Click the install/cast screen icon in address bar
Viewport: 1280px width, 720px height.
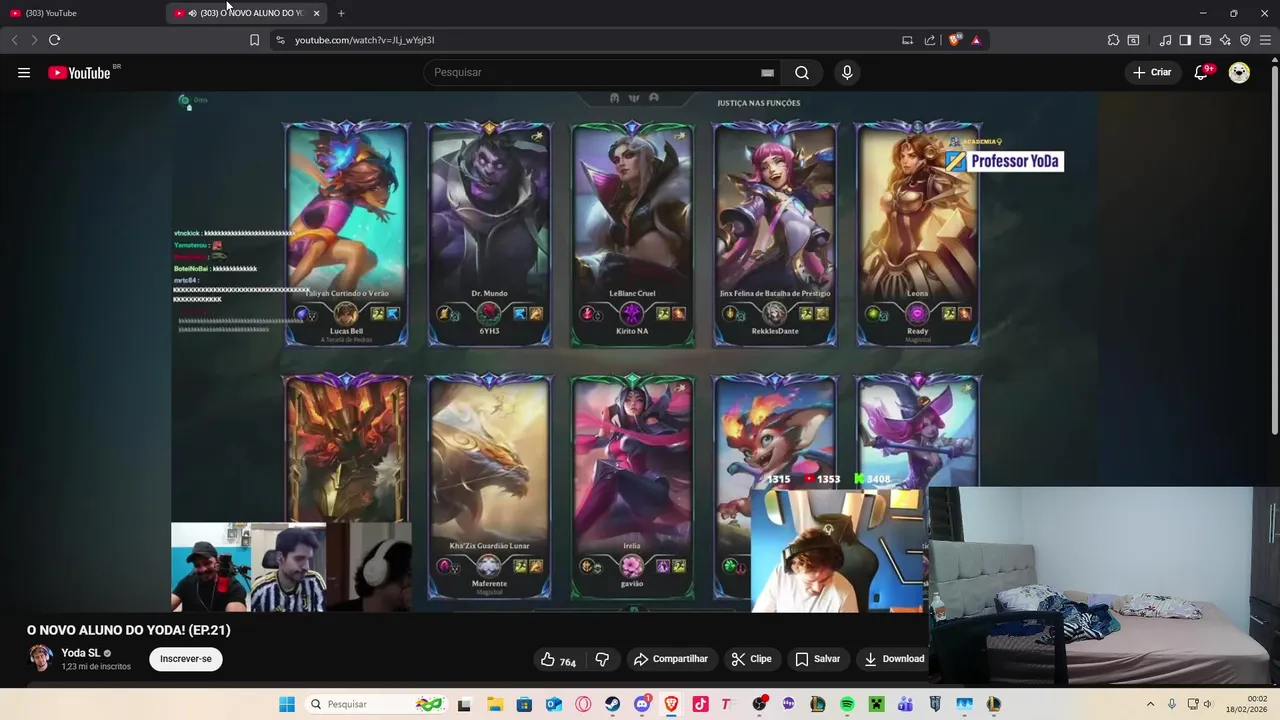pyautogui.click(x=907, y=40)
